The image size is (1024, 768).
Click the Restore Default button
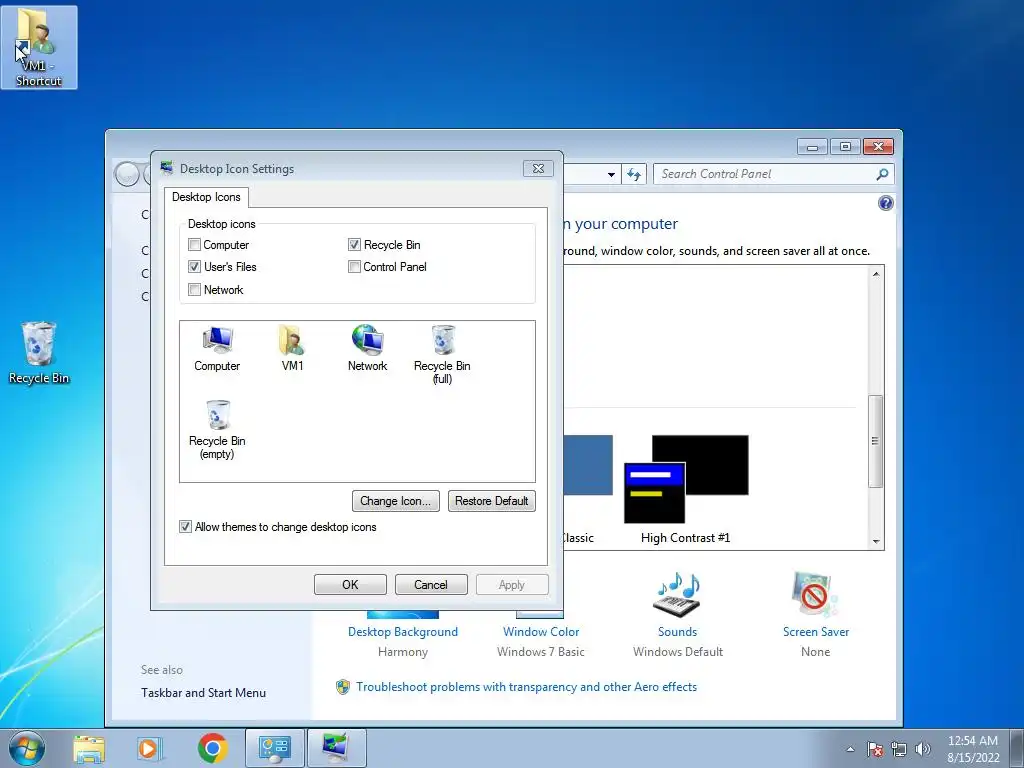tap(492, 501)
